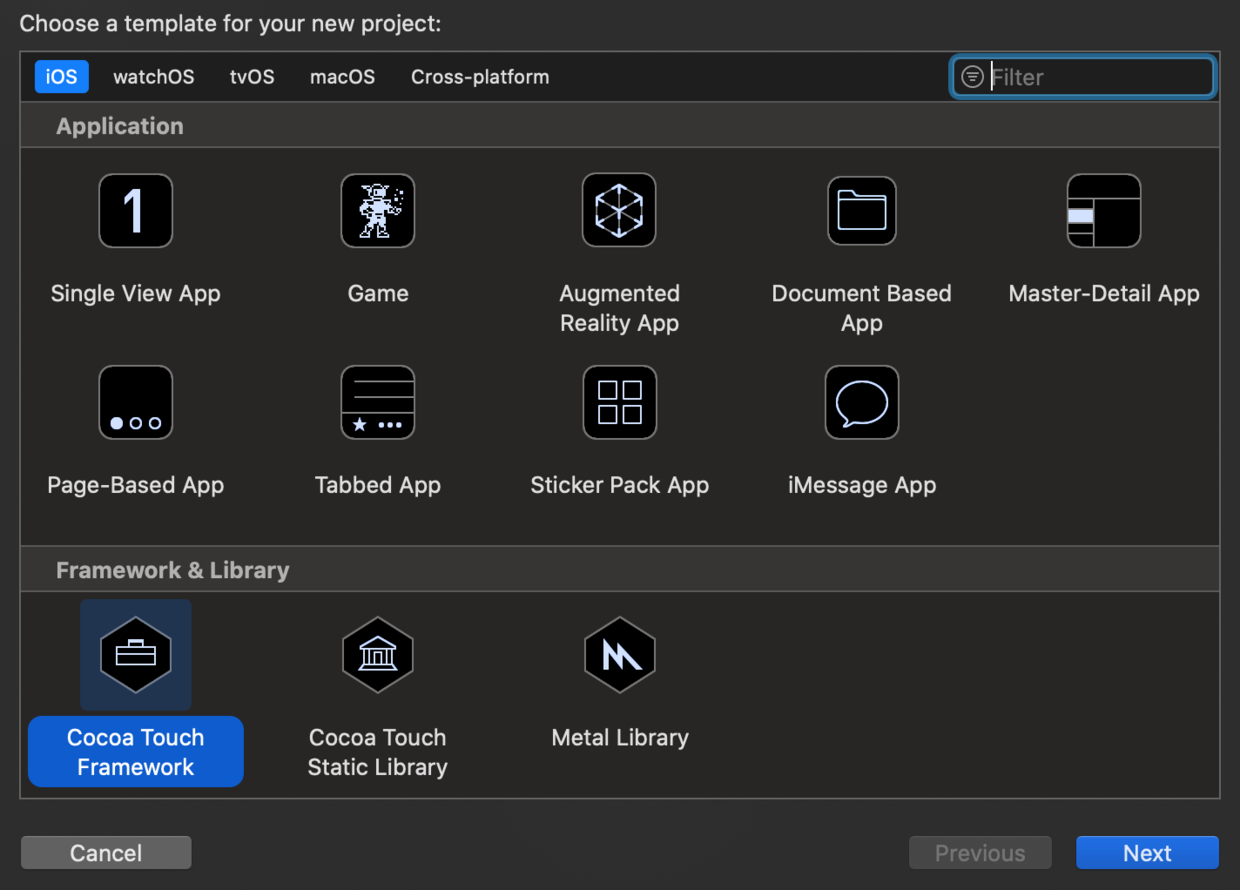
Task: Click the filter options icon
Action: 972,77
